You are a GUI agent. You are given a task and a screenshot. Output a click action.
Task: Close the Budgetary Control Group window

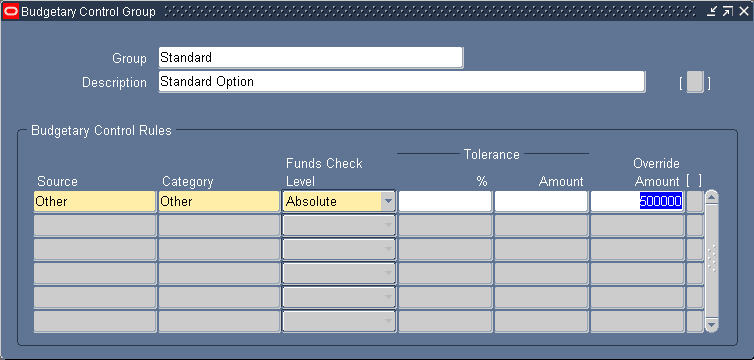pos(743,12)
